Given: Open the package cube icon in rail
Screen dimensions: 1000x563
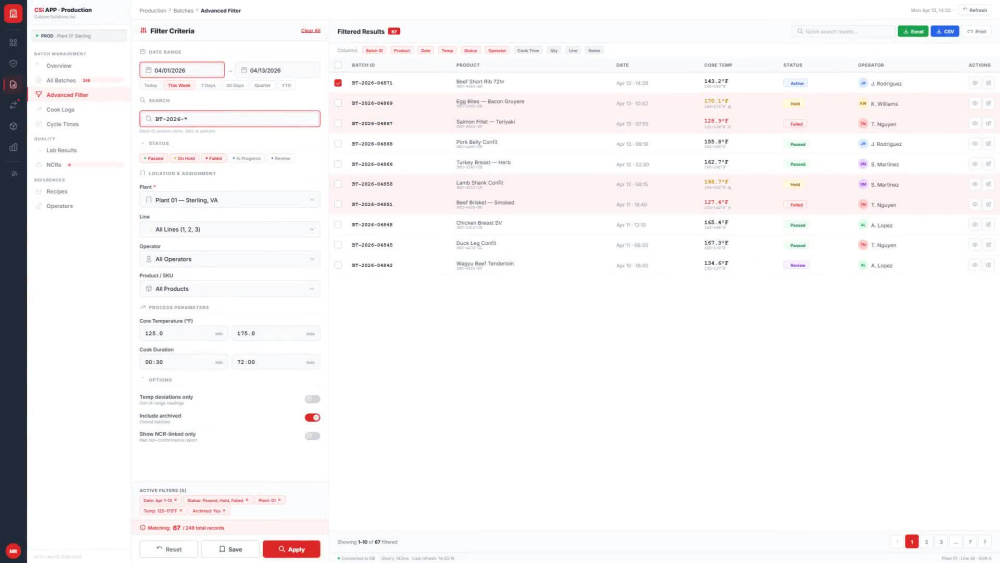Looking at the screenshot, I should [x=13, y=126].
